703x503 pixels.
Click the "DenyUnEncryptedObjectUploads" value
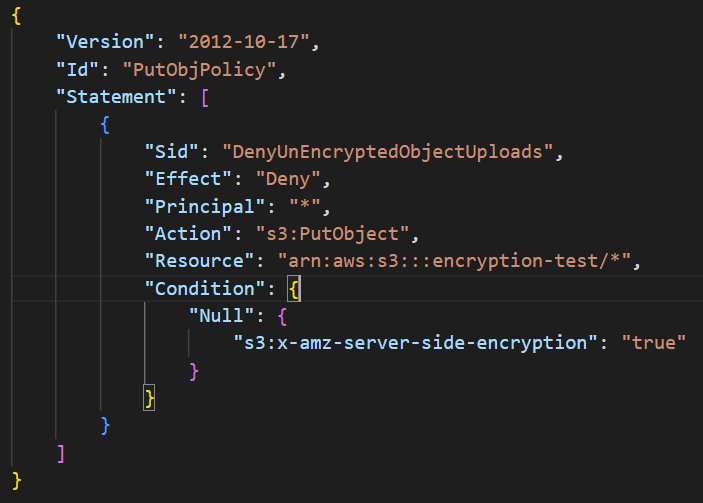click(x=393, y=152)
